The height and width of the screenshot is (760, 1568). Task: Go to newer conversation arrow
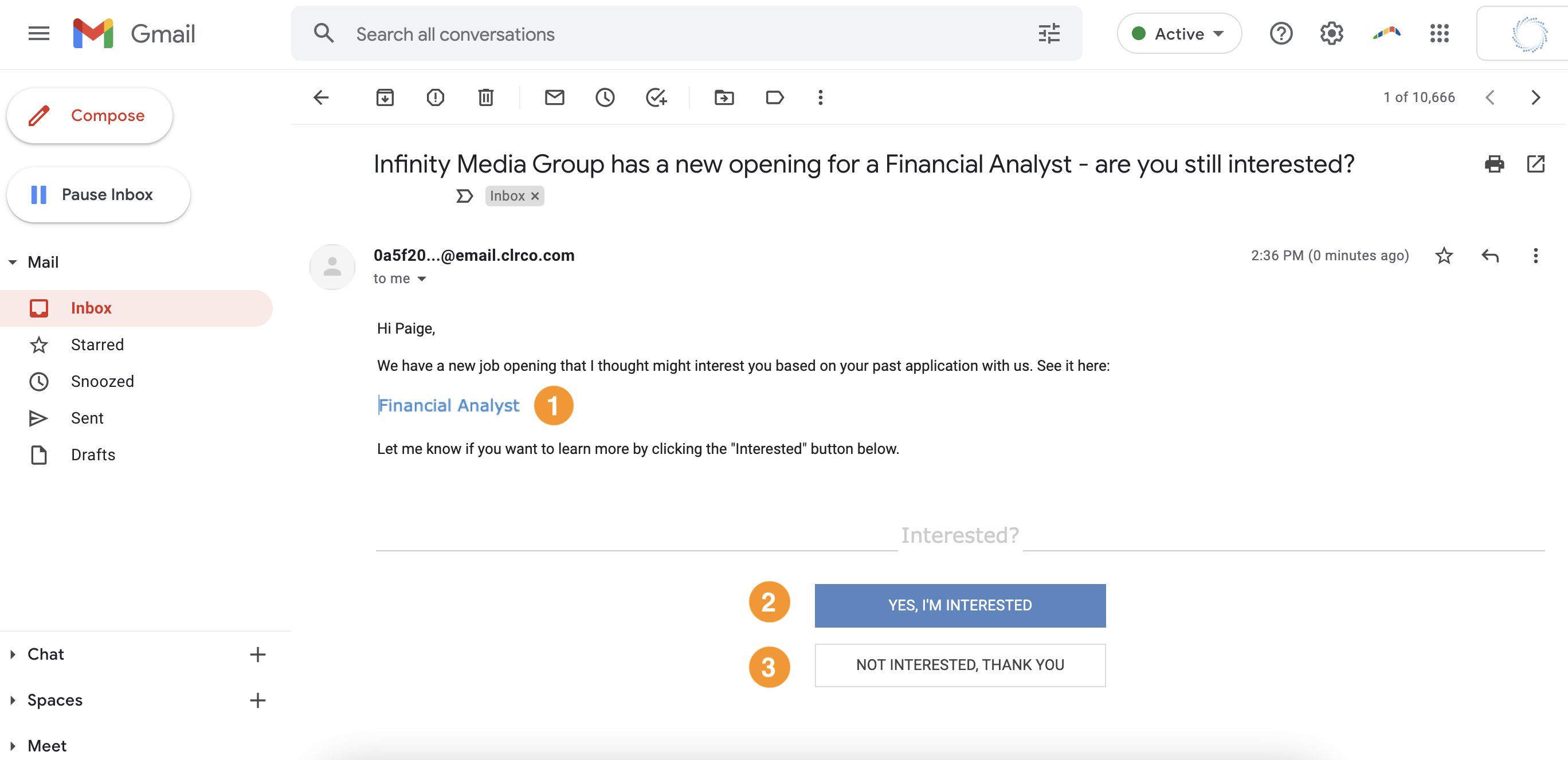1489,97
